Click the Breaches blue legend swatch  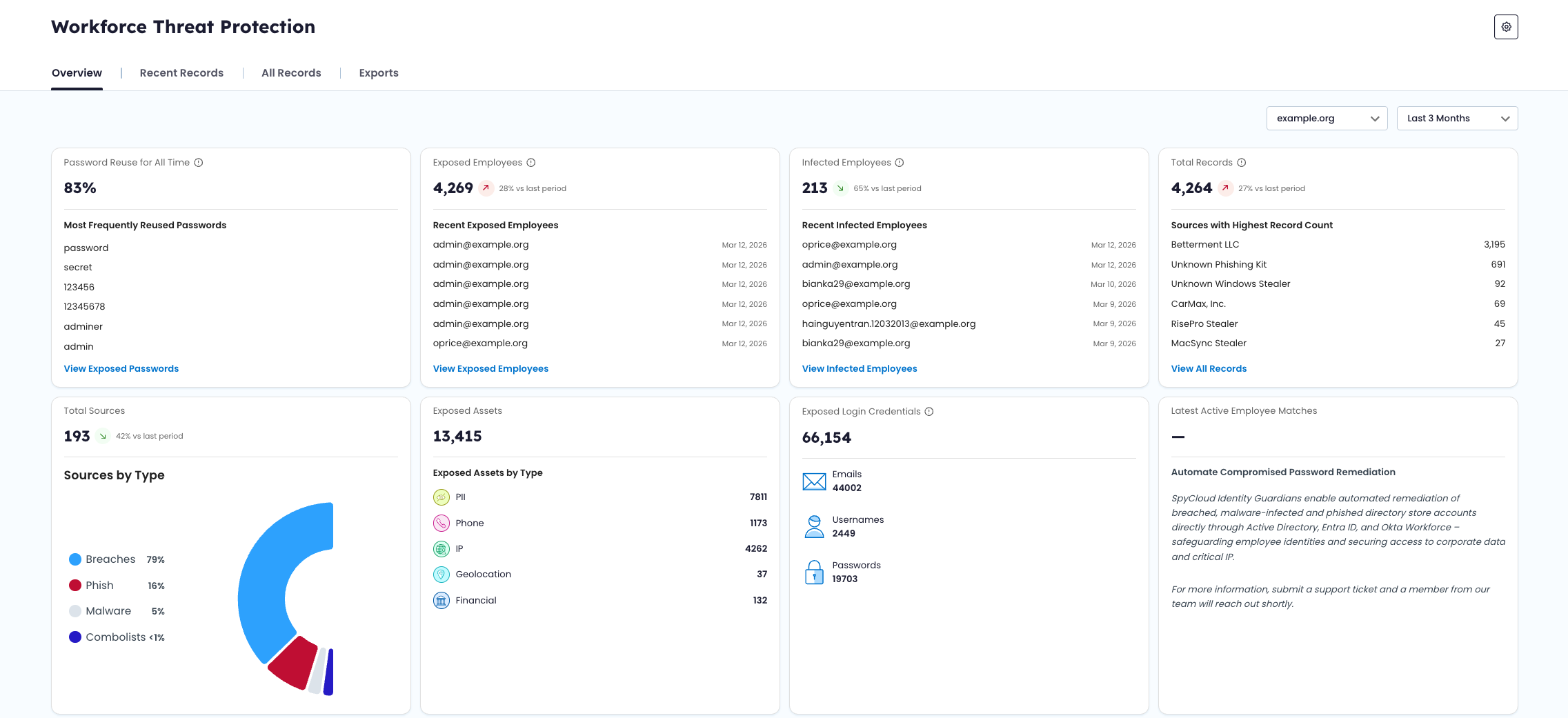(75, 559)
